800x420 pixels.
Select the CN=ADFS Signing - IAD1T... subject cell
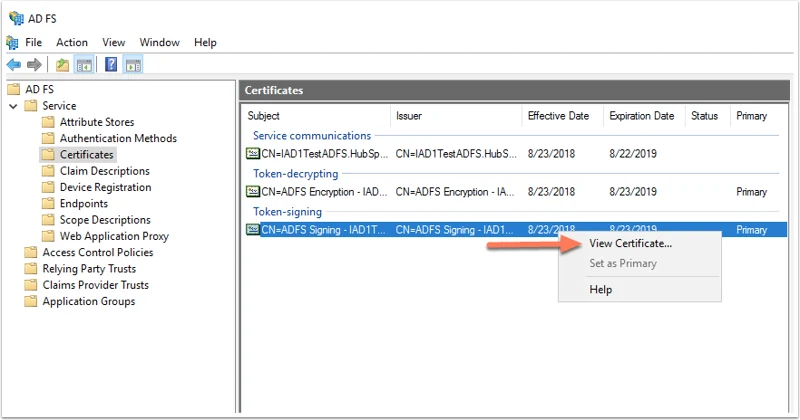pyautogui.click(x=323, y=230)
